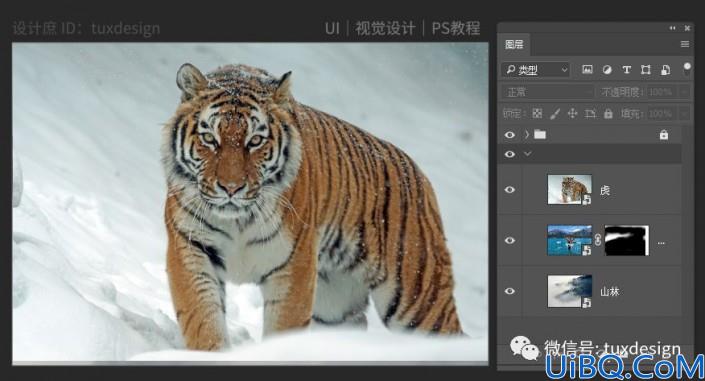
Task: Lock image pixels brush icon
Action: pos(555,114)
